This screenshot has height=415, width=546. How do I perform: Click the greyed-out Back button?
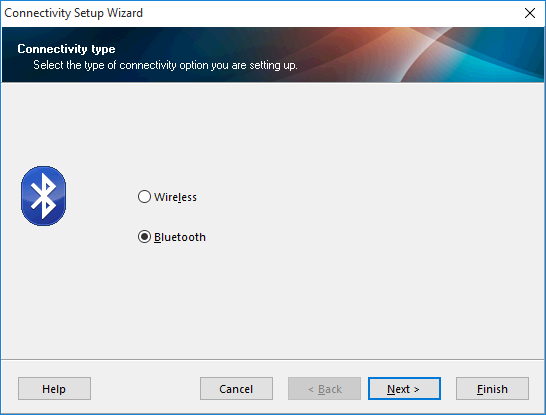pyautogui.click(x=324, y=389)
